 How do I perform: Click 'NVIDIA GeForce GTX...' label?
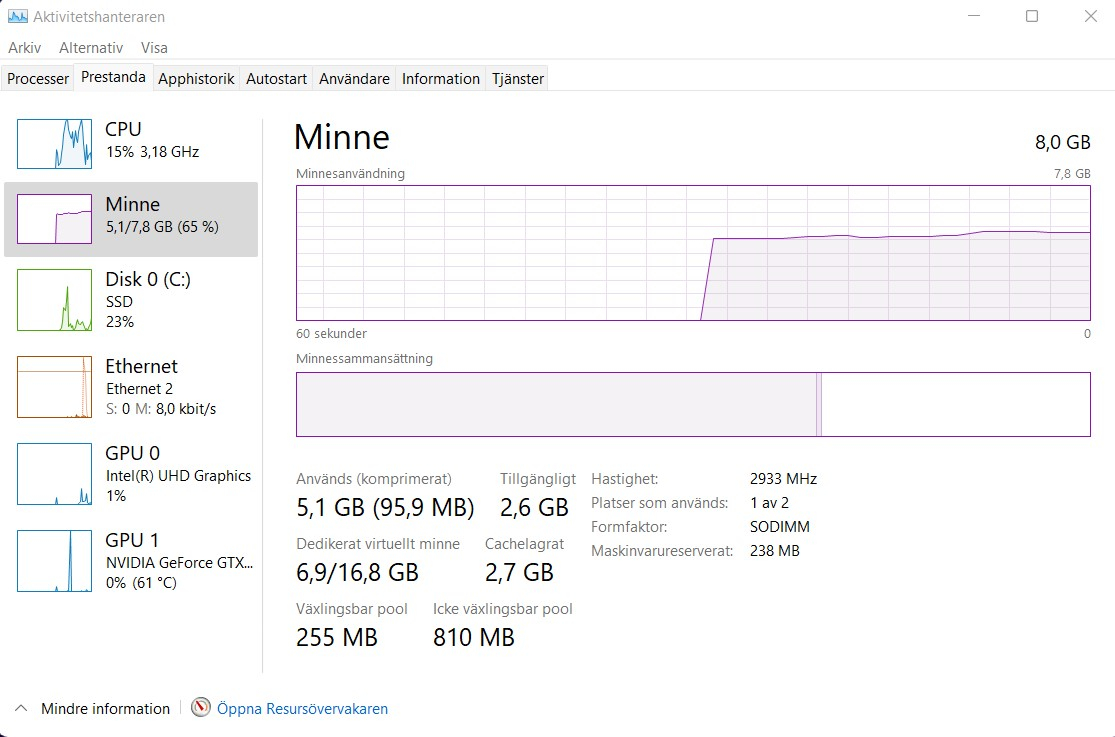click(x=179, y=563)
